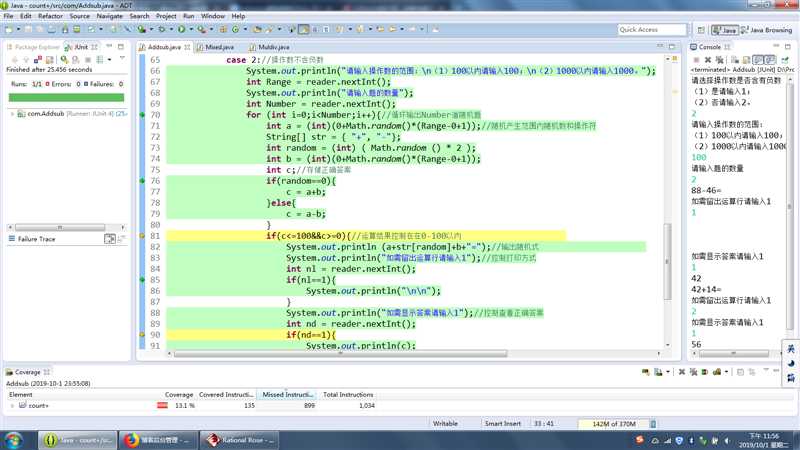Open the Window menu
This screenshot has width=800, height=450.
(x=213, y=16)
